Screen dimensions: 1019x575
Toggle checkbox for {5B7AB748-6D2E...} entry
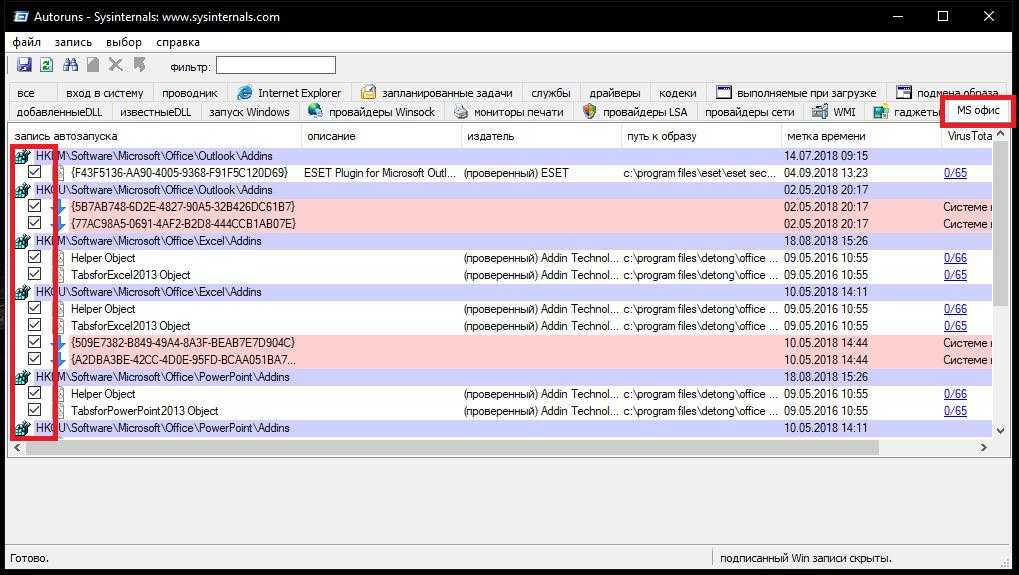tap(35, 207)
